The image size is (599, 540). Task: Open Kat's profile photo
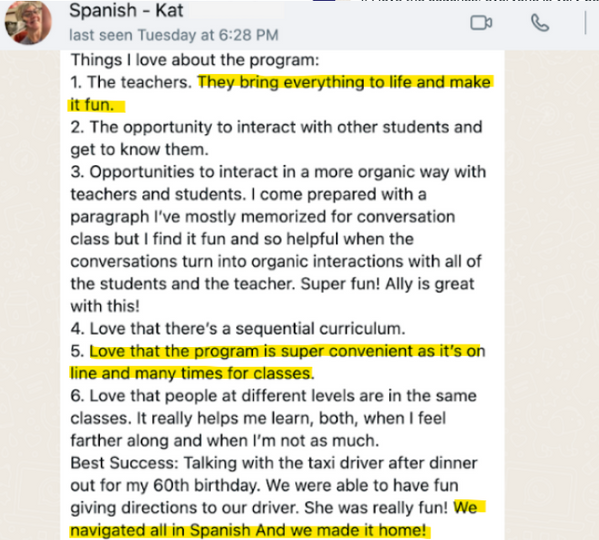[28, 23]
